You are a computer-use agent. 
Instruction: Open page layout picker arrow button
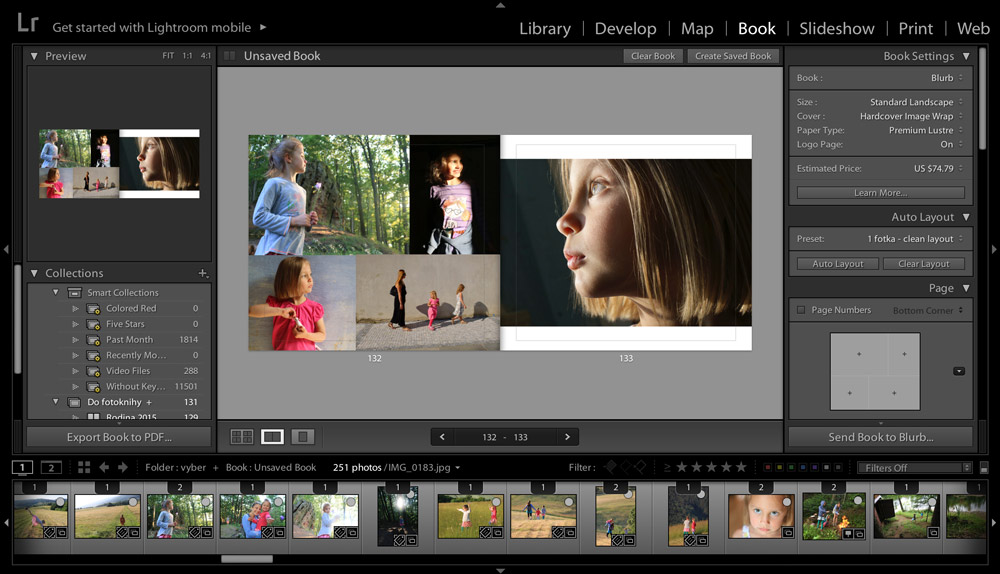958,371
